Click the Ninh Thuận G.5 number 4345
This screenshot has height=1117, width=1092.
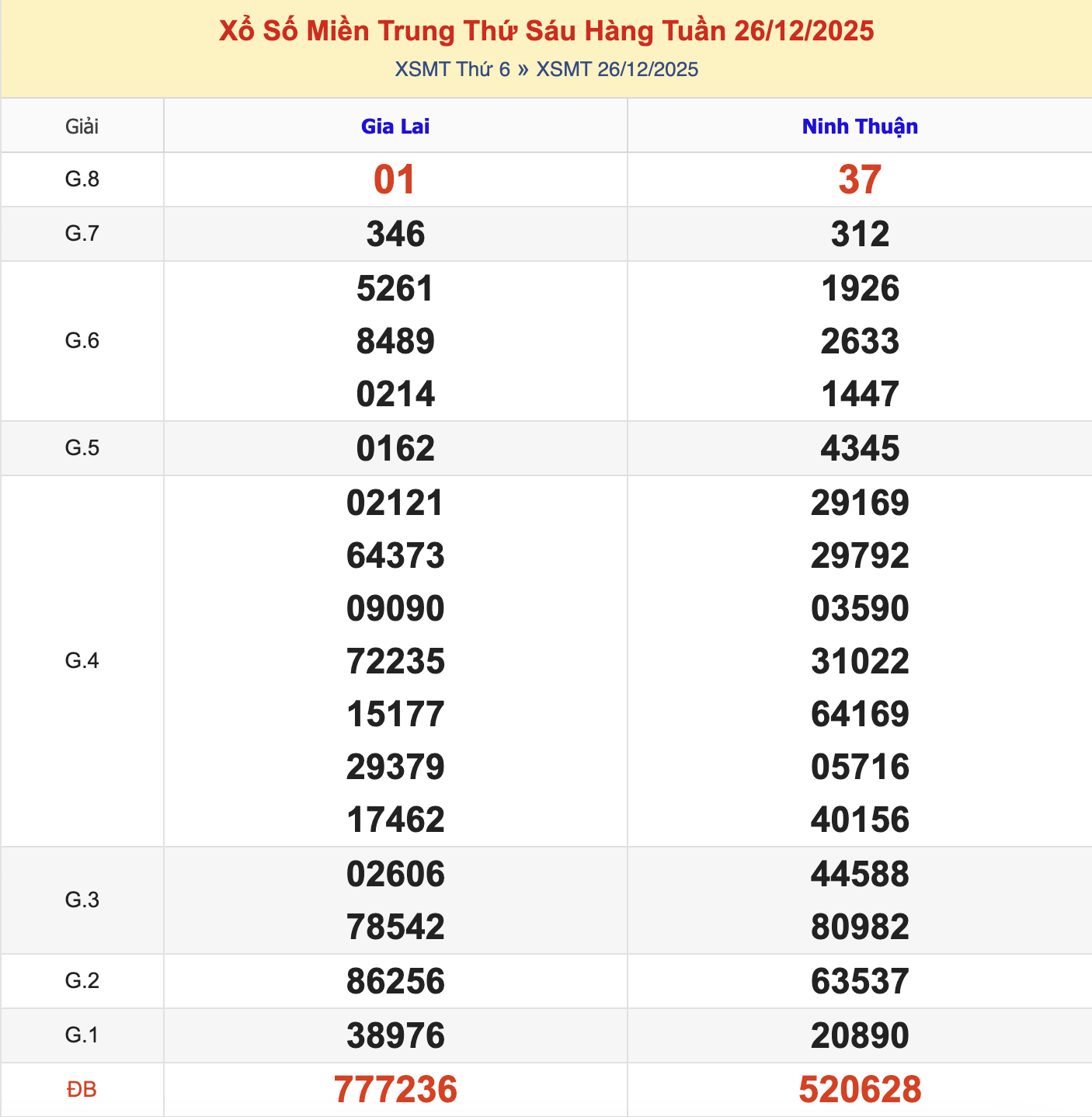[x=859, y=447]
